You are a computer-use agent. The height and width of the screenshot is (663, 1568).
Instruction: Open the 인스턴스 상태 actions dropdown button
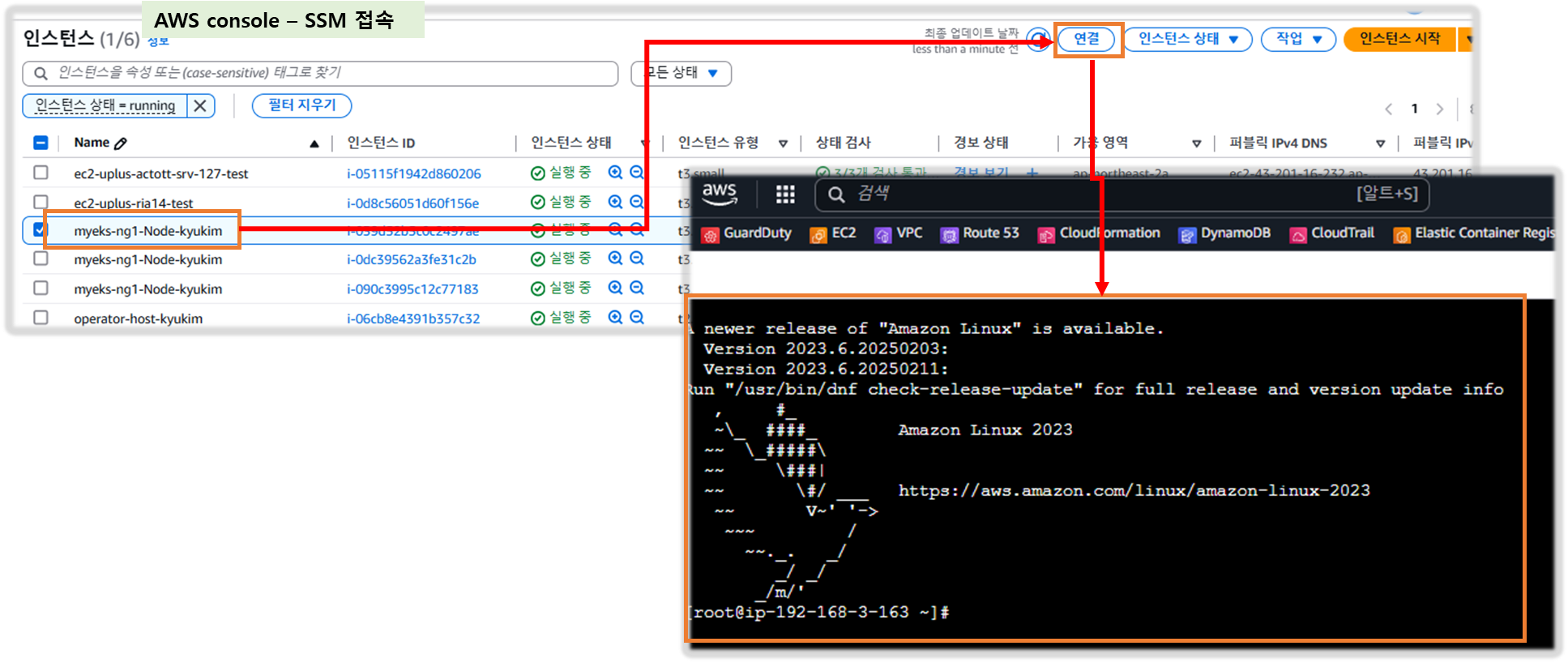pyautogui.click(x=1188, y=39)
